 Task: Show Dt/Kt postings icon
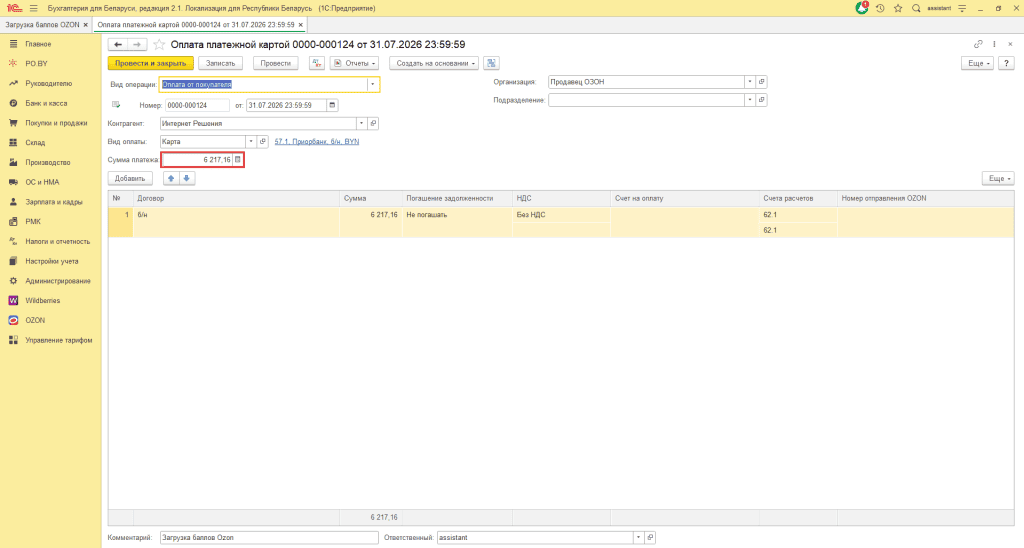317,63
